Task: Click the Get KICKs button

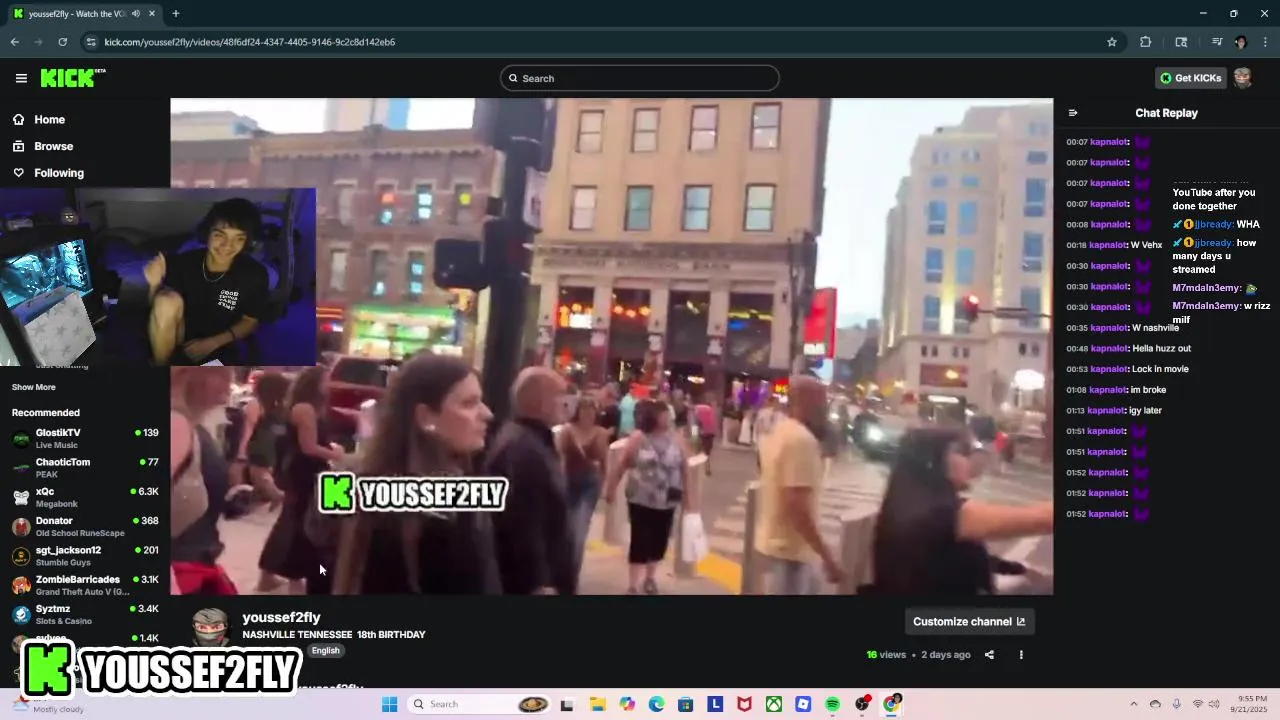Action: [1191, 78]
